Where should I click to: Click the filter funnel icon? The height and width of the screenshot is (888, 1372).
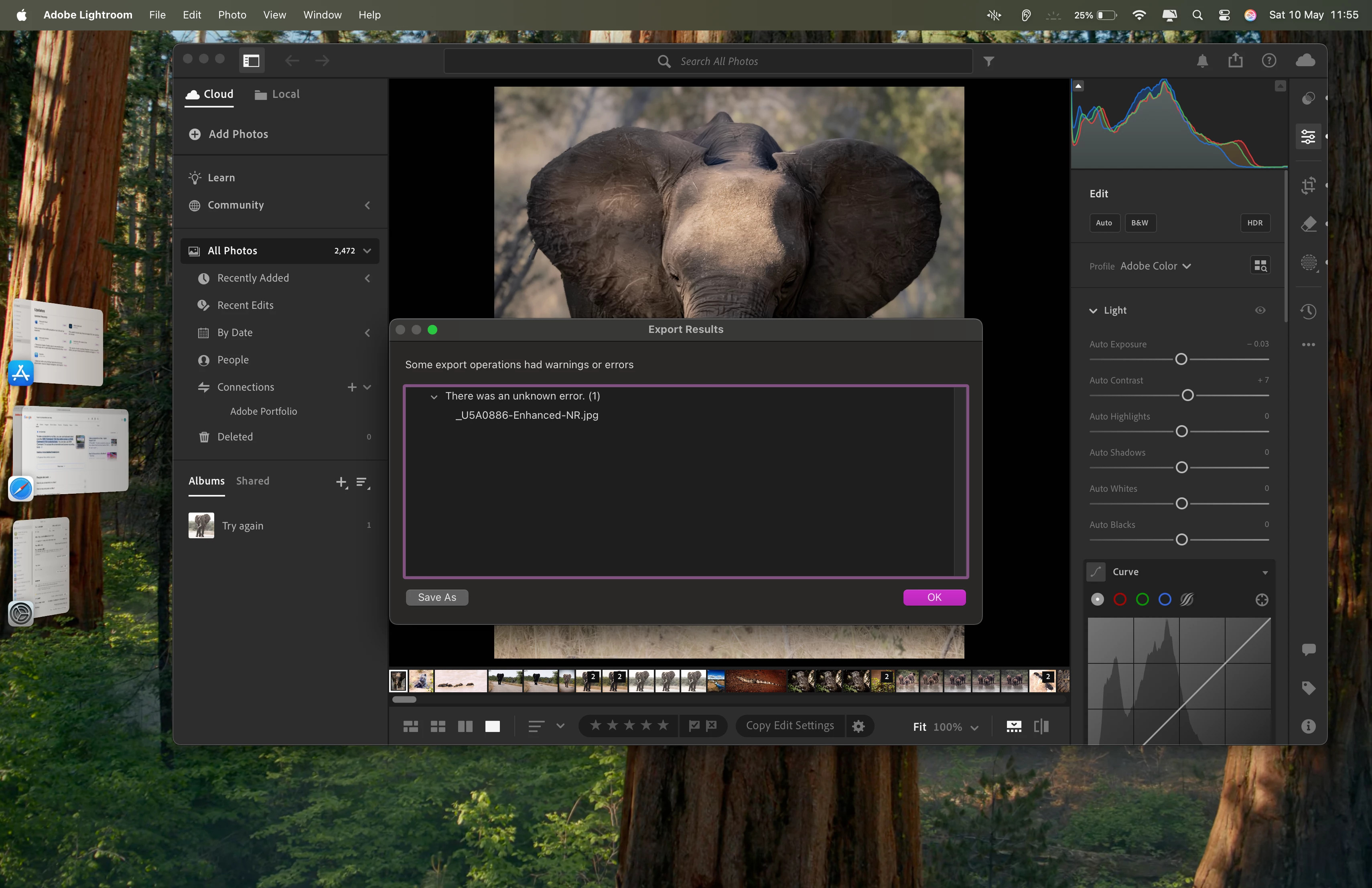tap(988, 61)
